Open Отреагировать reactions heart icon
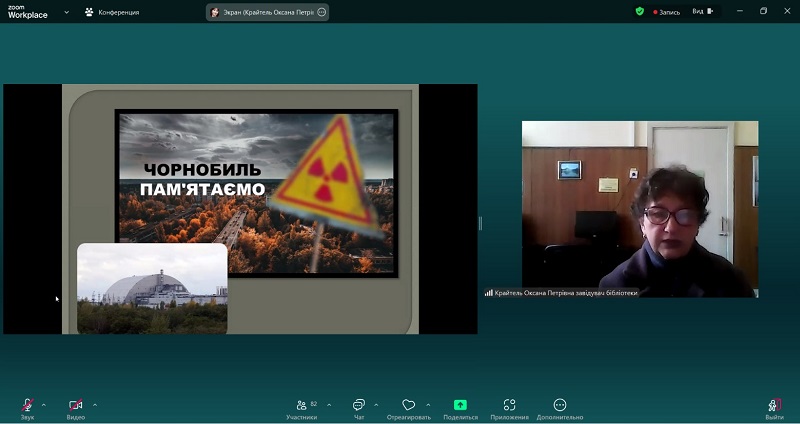 click(409, 405)
